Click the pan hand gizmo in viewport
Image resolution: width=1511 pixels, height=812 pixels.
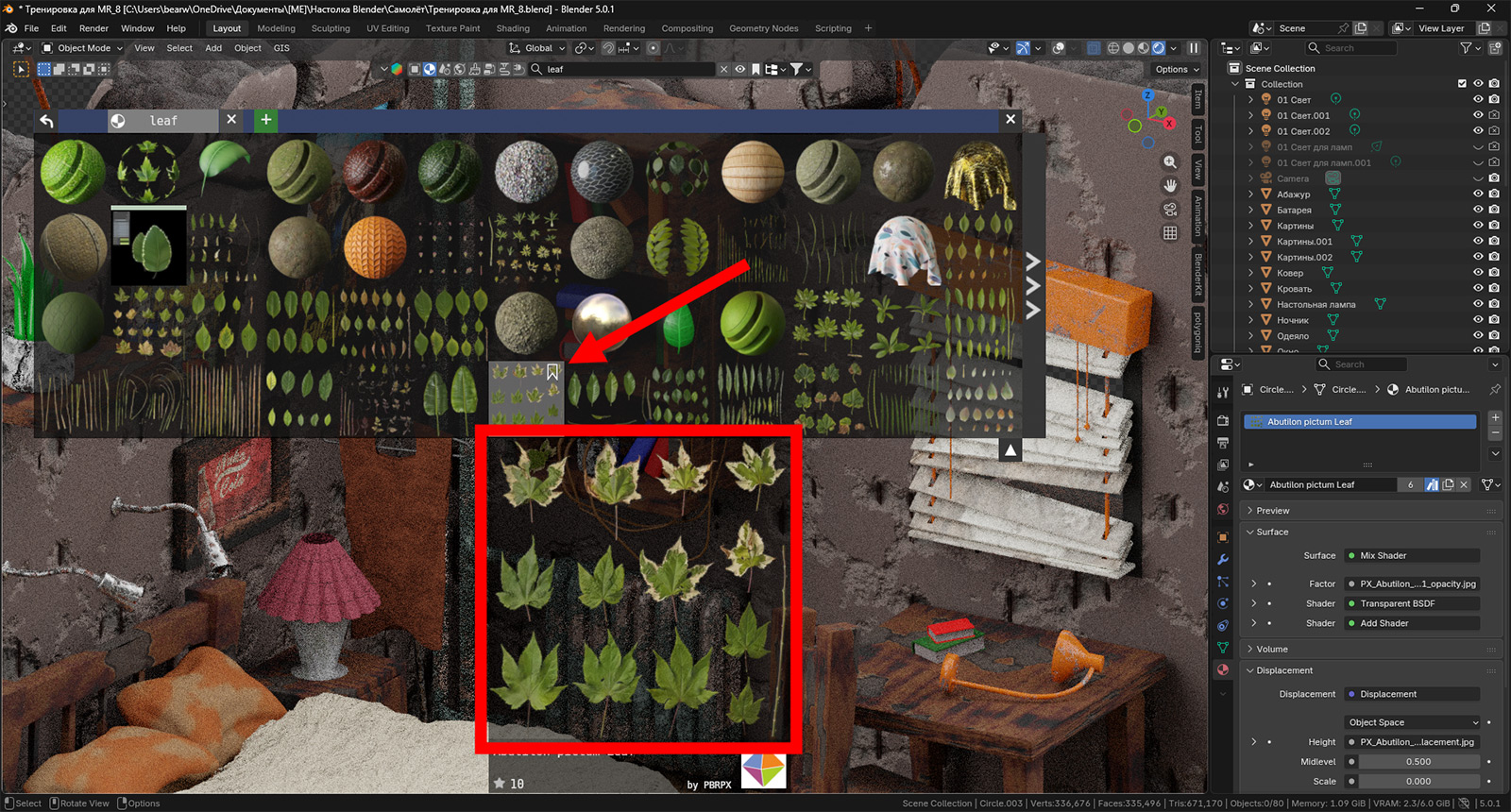point(1170,186)
